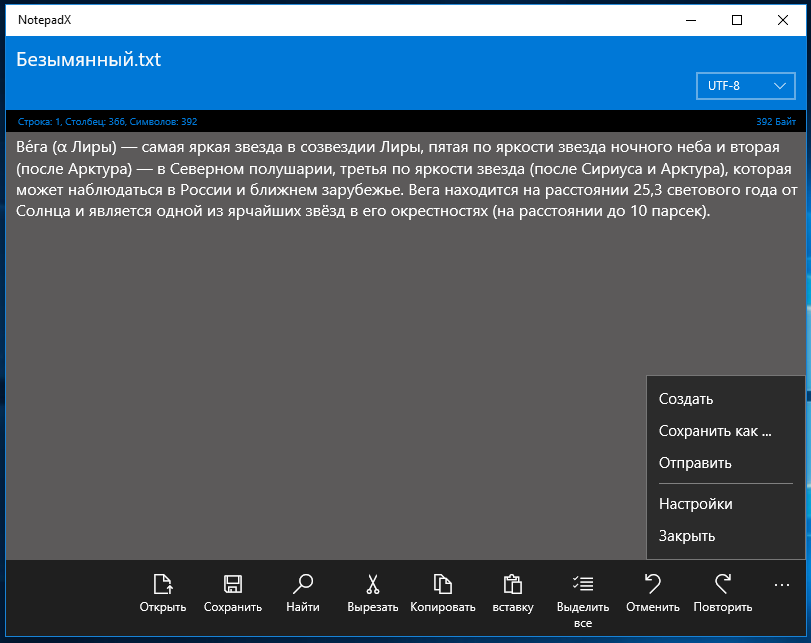Click the status text Строка: 1, Столбец: 366

(x=71, y=122)
